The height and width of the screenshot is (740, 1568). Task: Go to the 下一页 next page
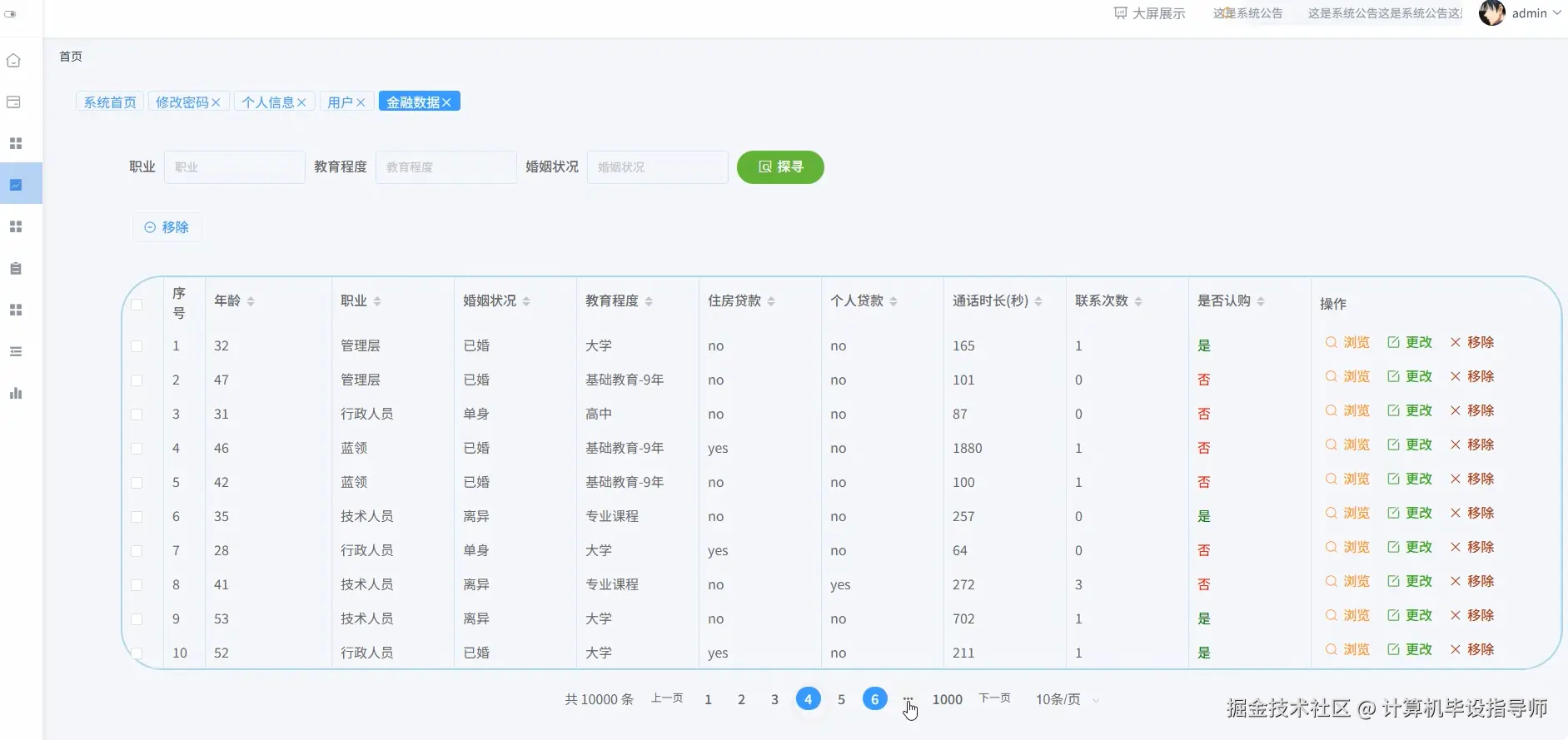(x=994, y=698)
